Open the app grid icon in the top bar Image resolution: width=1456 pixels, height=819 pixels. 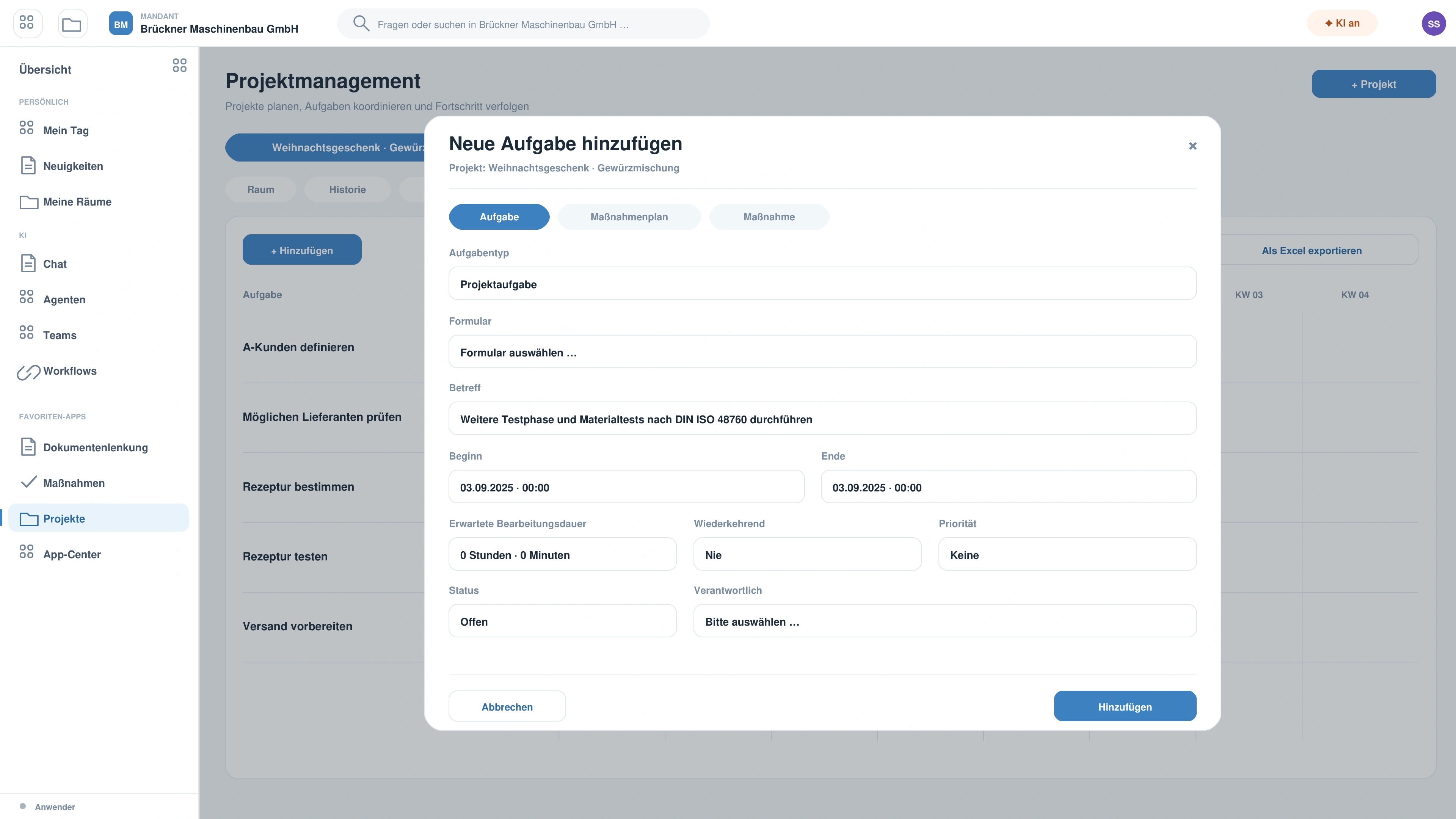coord(27,23)
